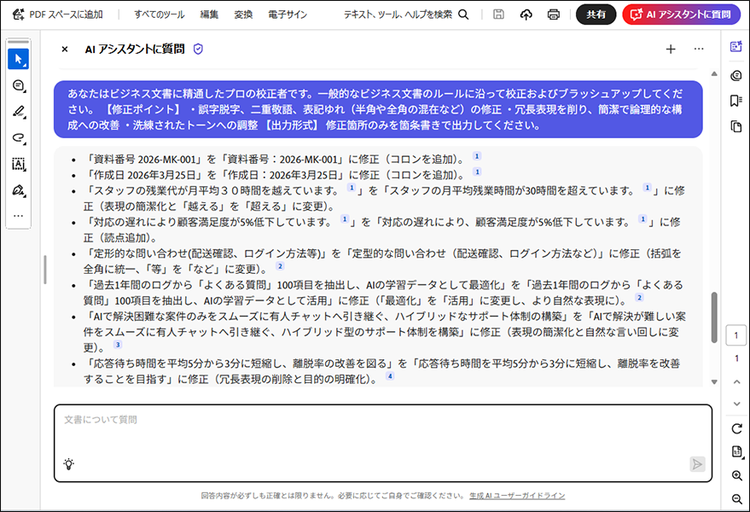The image size is (750, 512).
Task: Select the highlighter pen tool
Action: tap(18, 112)
